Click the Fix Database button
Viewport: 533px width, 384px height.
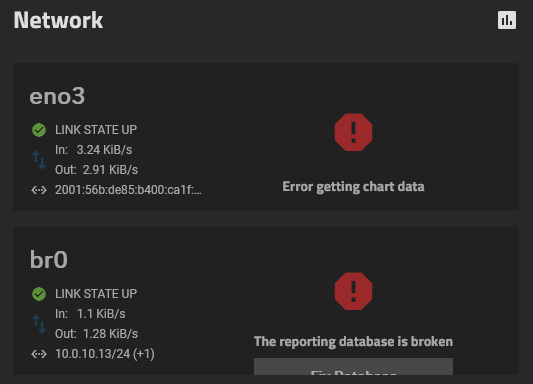(x=353, y=366)
